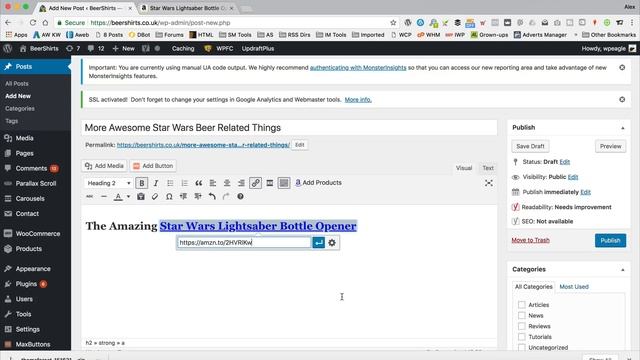The image size is (640, 360).
Task: Apply strikethrough formatting
Action: (89, 197)
